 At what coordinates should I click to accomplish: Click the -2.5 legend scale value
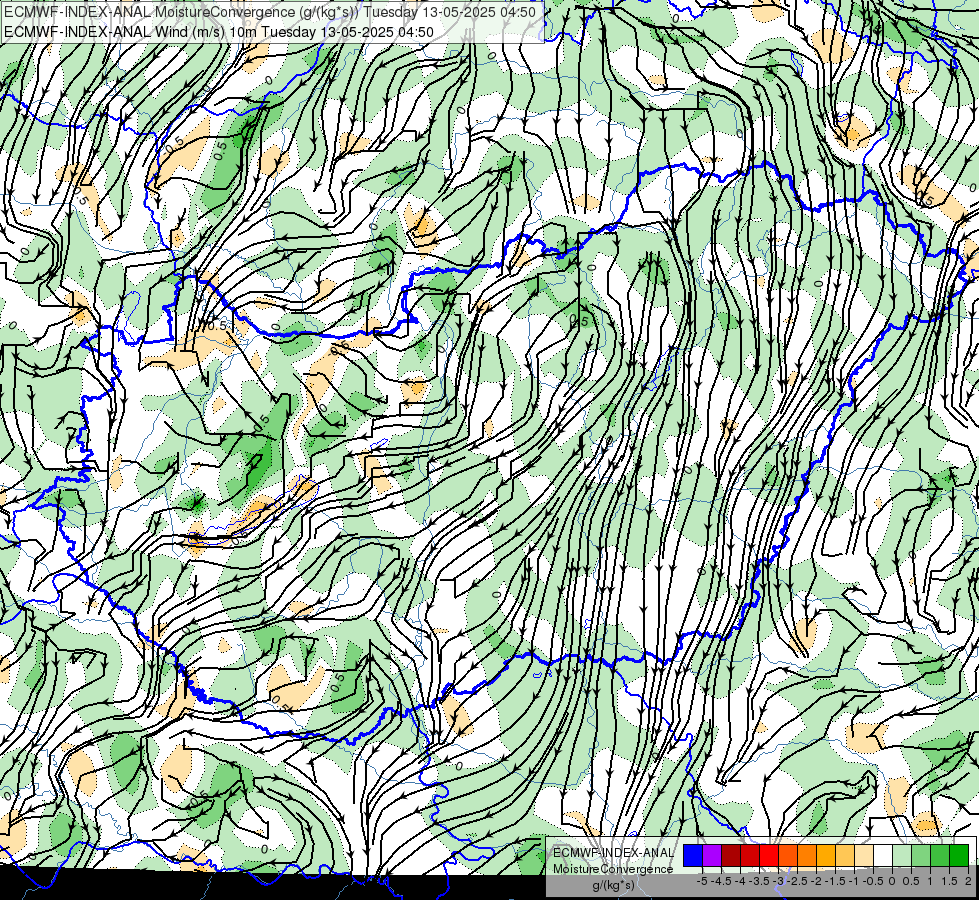[799, 881]
